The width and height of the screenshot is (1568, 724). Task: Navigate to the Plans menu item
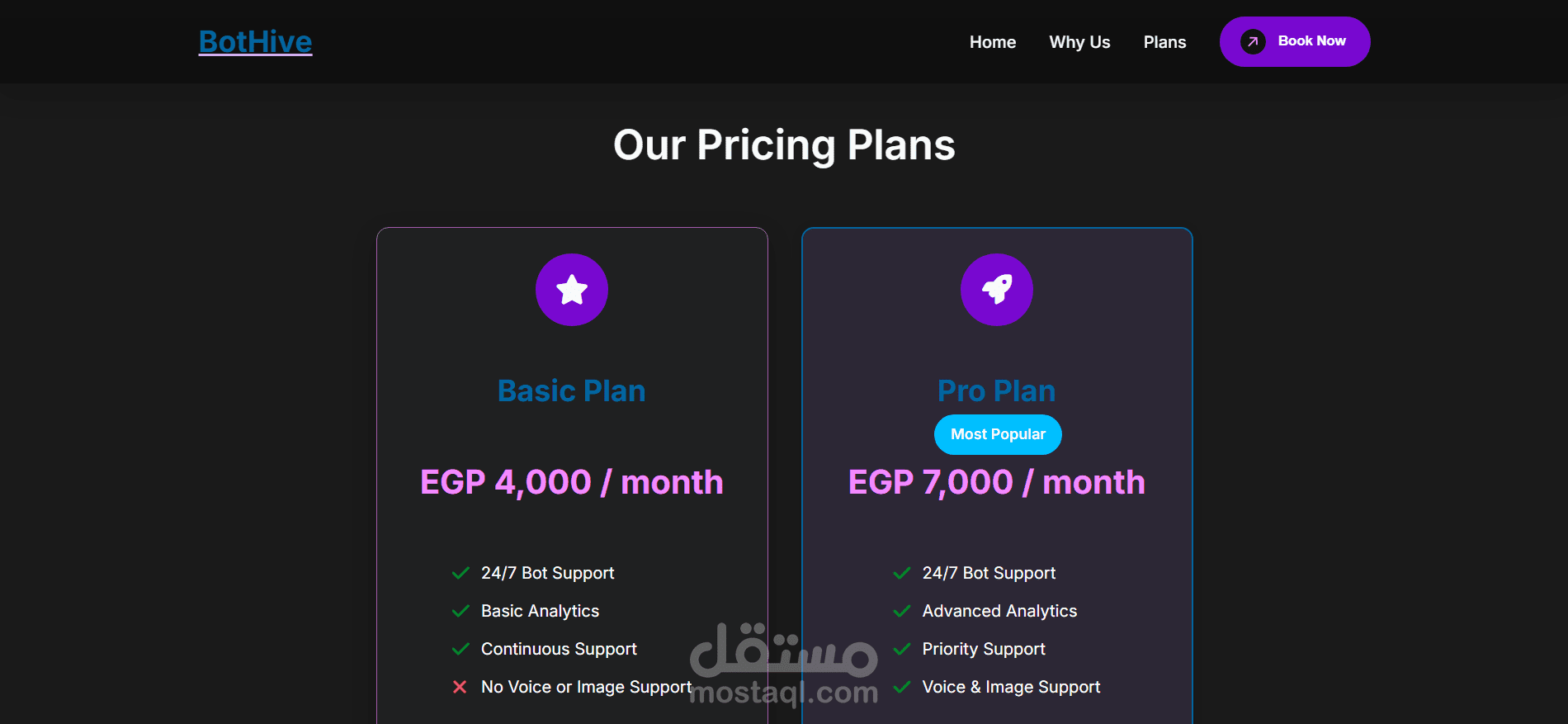(x=1164, y=42)
